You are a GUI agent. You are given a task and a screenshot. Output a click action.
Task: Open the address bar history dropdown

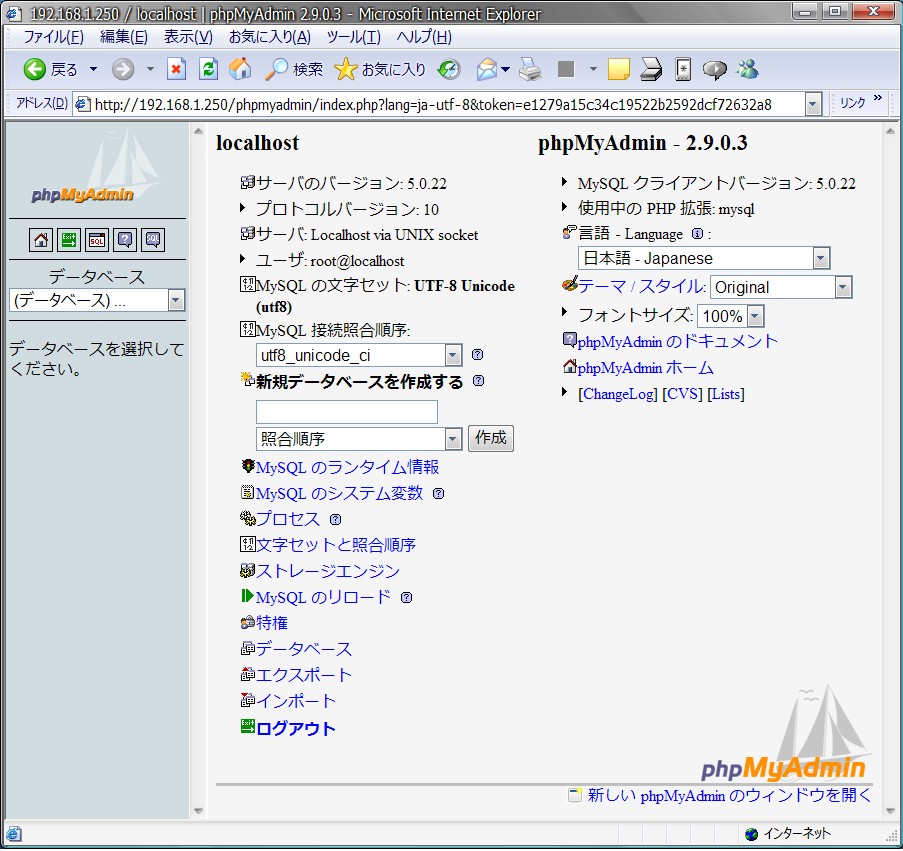point(813,105)
